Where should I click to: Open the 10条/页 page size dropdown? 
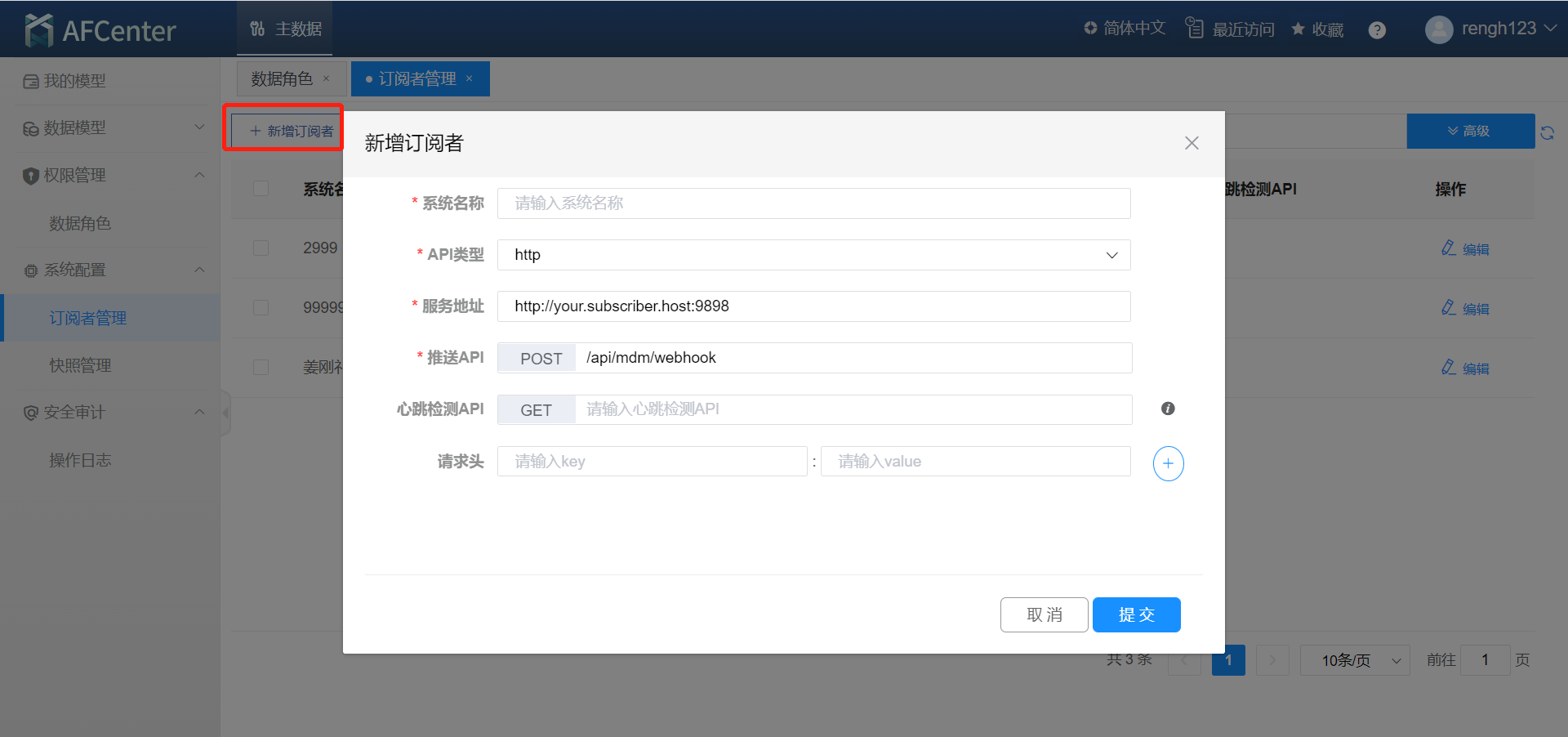click(x=1355, y=660)
